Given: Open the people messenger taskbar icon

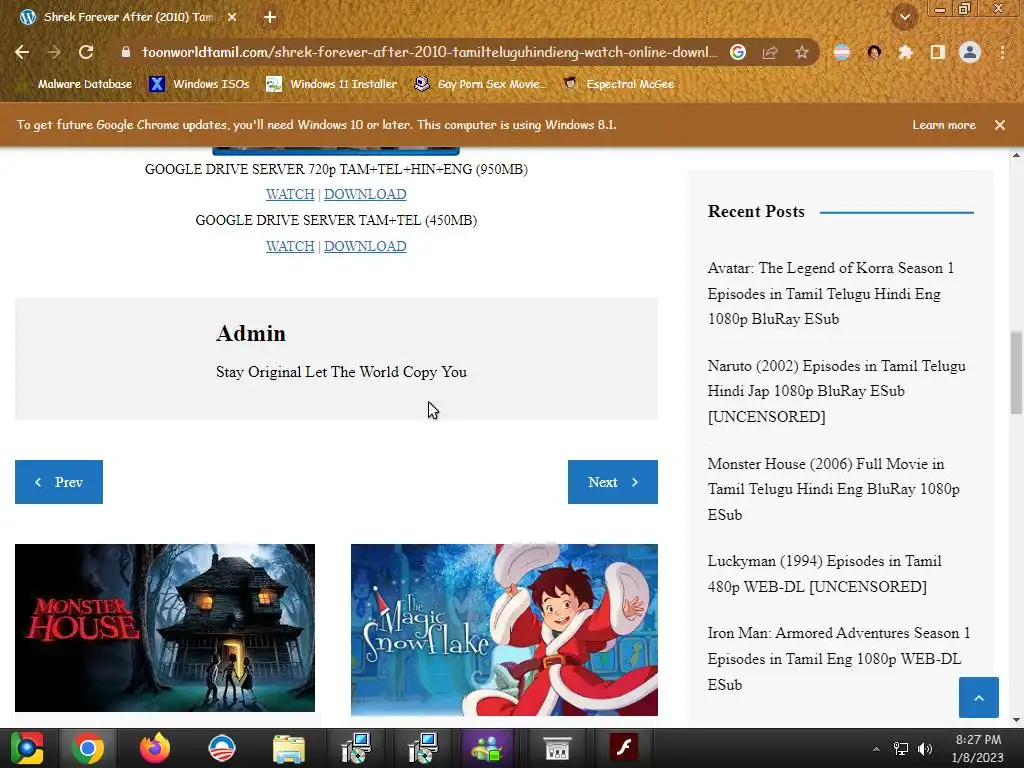Looking at the screenshot, I should pyautogui.click(x=487, y=748).
